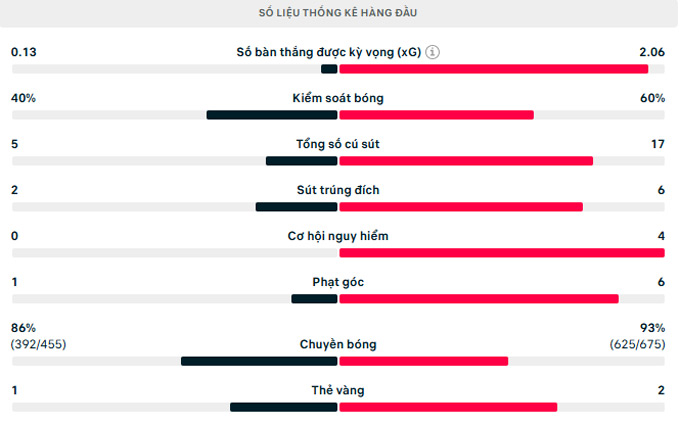Select the red total shots bar for 17
The width and height of the screenshot is (680, 425).
[466, 161]
